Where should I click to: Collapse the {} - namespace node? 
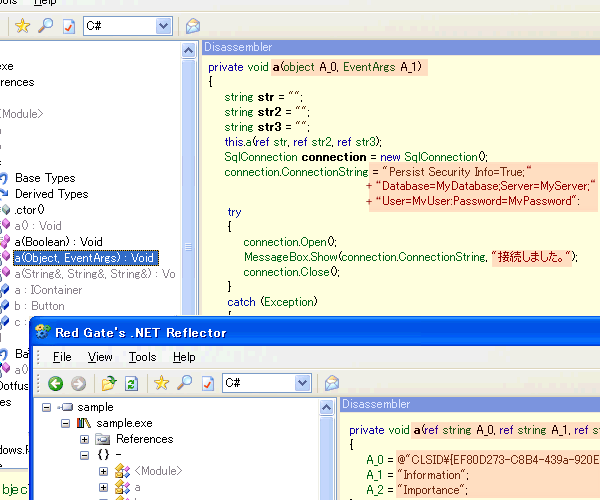click(85, 455)
